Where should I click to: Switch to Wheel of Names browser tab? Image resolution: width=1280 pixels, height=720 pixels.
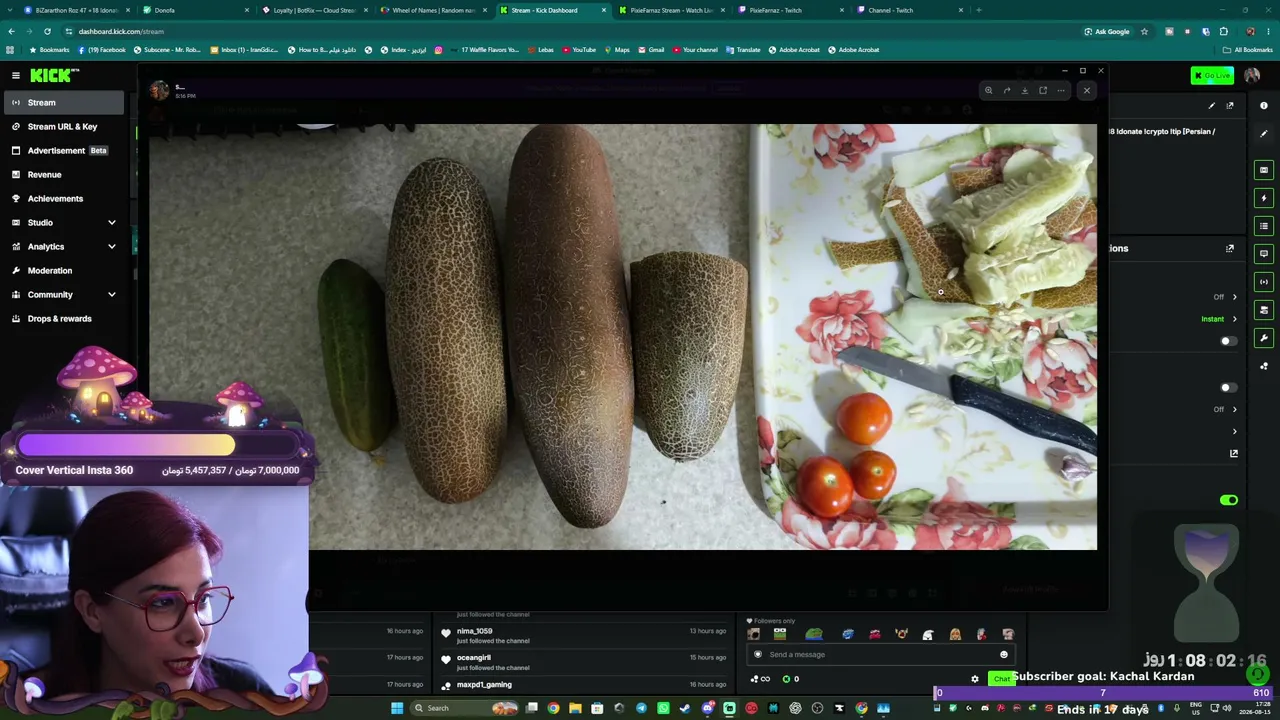(432, 10)
